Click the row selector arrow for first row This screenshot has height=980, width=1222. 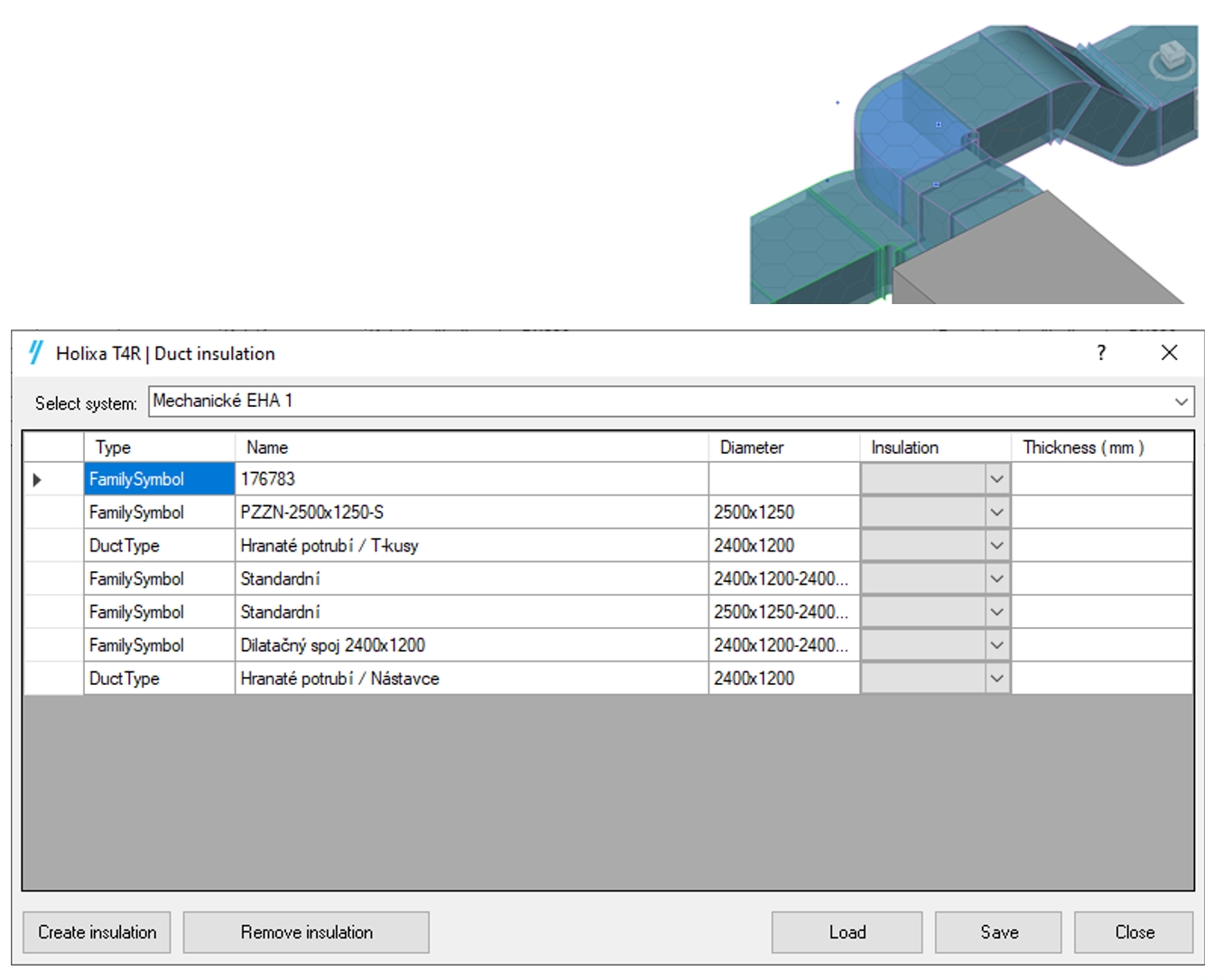click(x=37, y=480)
